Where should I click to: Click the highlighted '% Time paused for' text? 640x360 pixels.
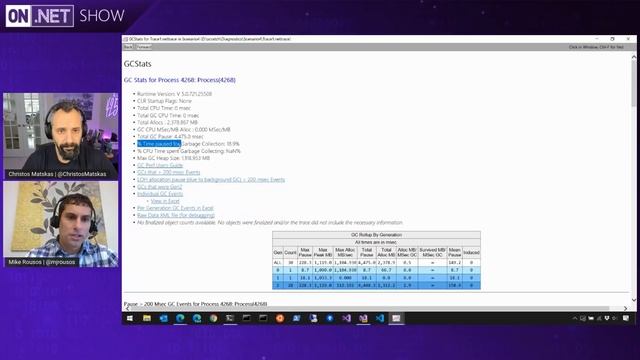click(x=159, y=144)
